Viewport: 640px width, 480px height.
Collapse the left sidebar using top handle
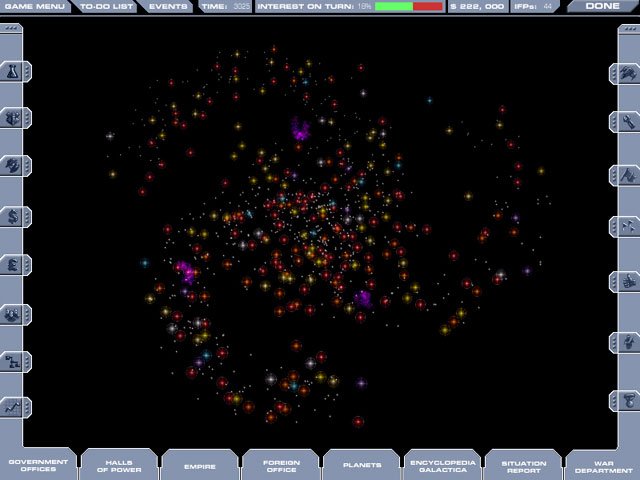(x=12, y=28)
